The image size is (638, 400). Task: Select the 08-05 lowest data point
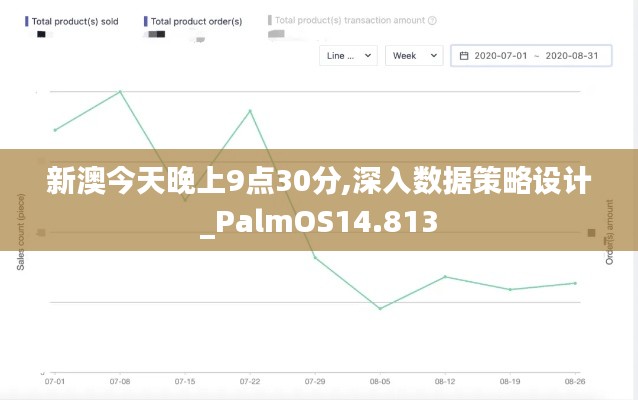tap(380, 308)
